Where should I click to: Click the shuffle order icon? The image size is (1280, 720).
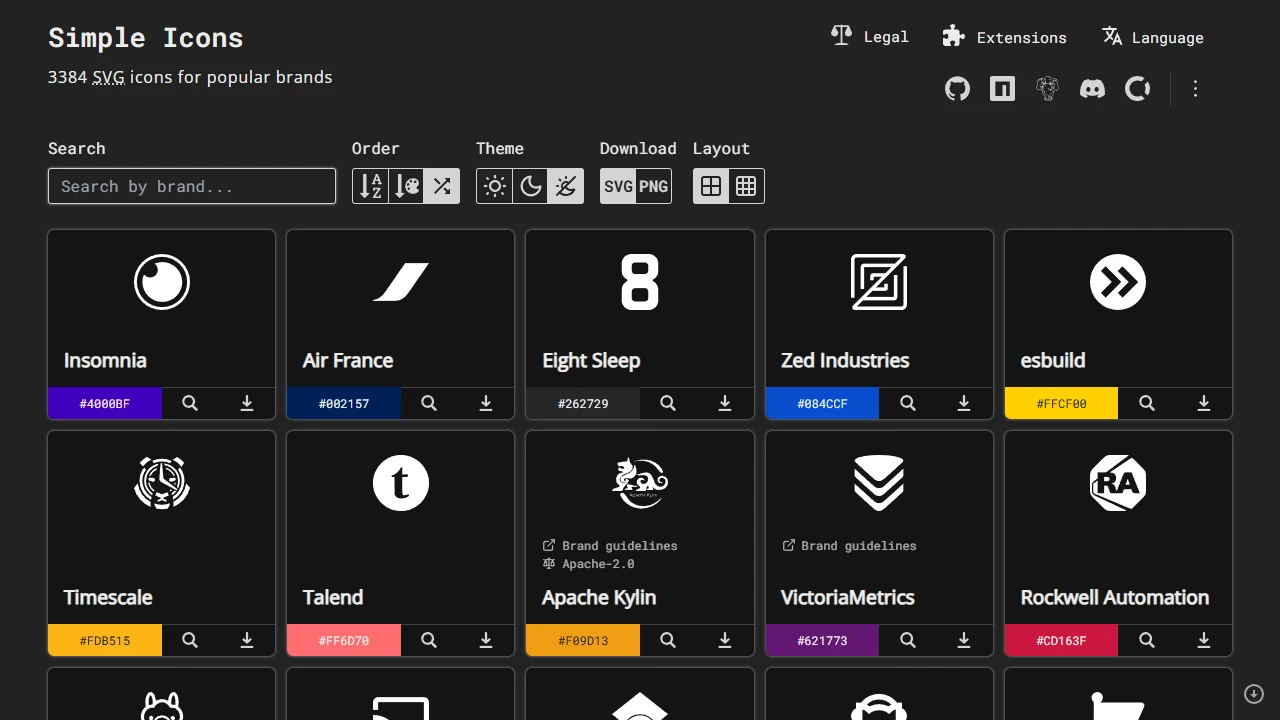[x=442, y=186]
